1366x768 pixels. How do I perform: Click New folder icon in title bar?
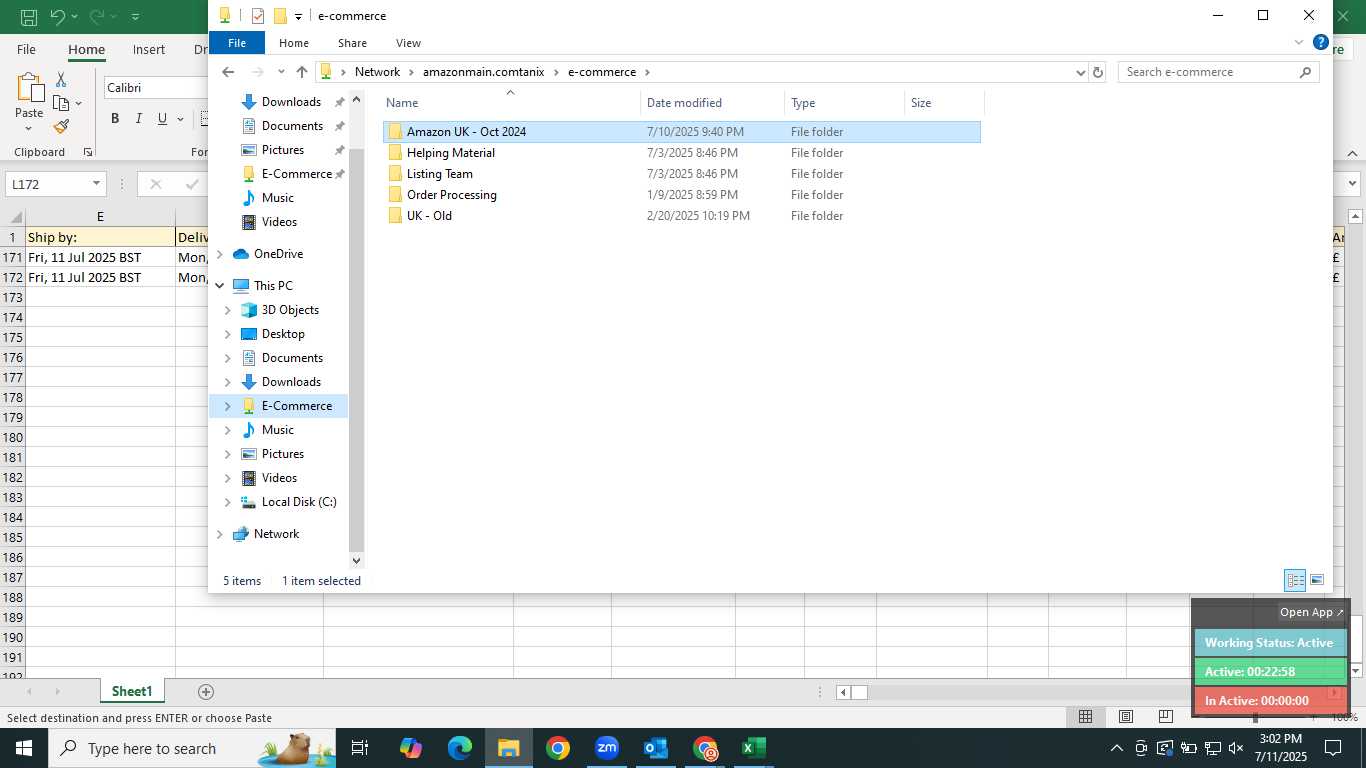click(280, 16)
